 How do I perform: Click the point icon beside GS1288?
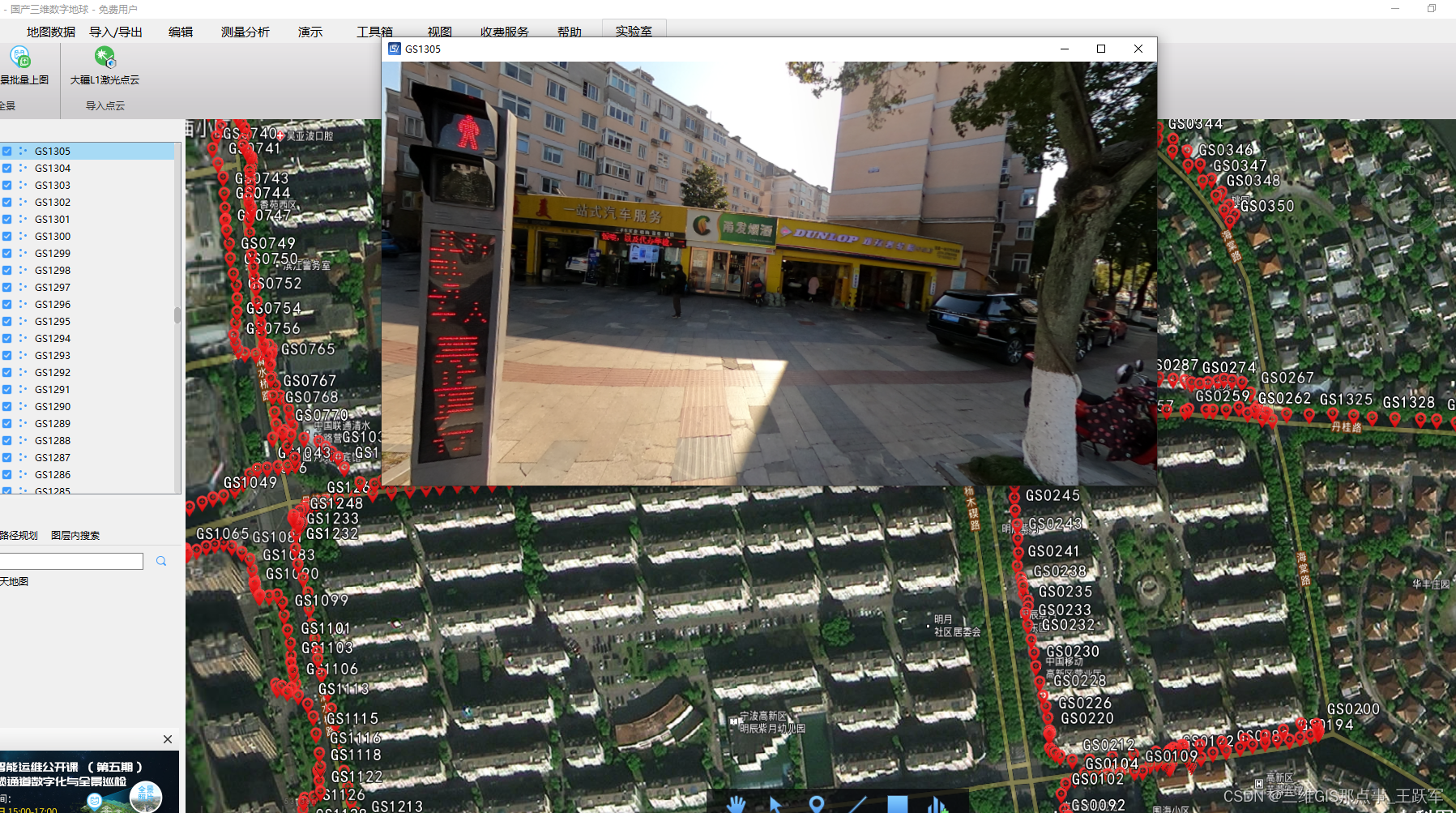[23, 441]
